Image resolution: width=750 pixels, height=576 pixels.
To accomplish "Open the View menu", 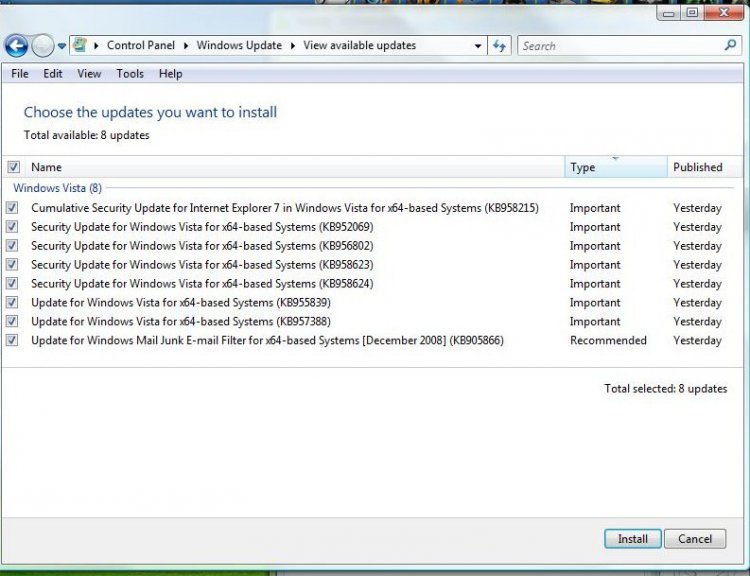I will [x=89, y=74].
